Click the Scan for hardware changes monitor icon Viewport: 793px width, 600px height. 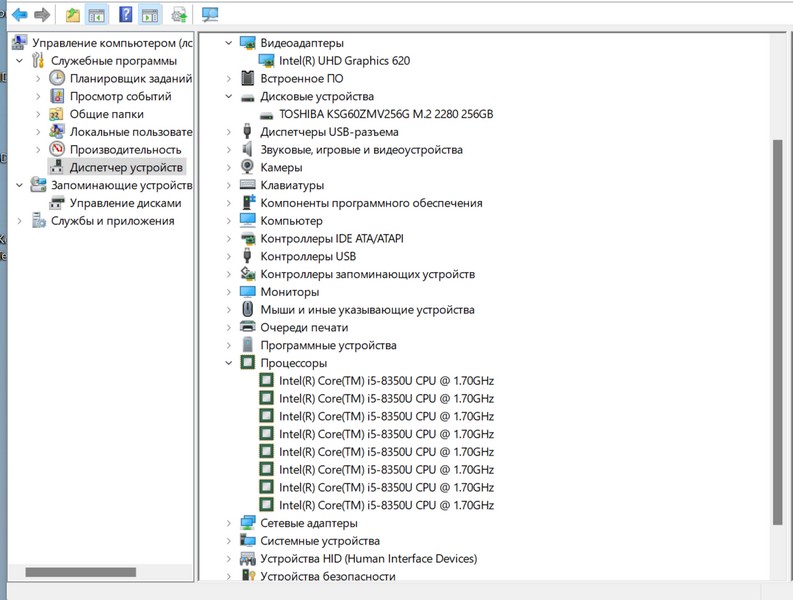pyautogui.click(x=210, y=14)
